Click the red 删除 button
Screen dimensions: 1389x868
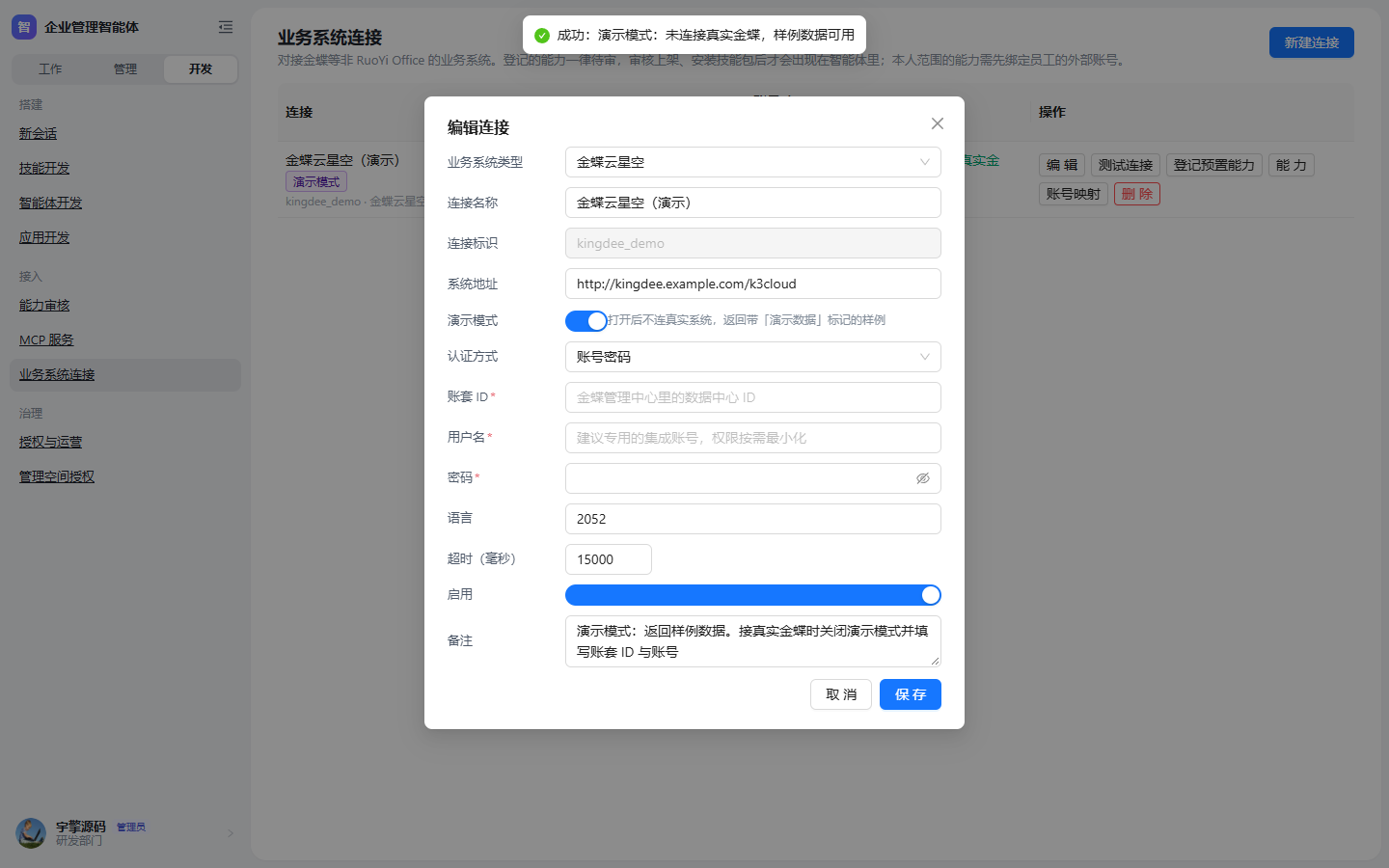click(x=1137, y=194)
